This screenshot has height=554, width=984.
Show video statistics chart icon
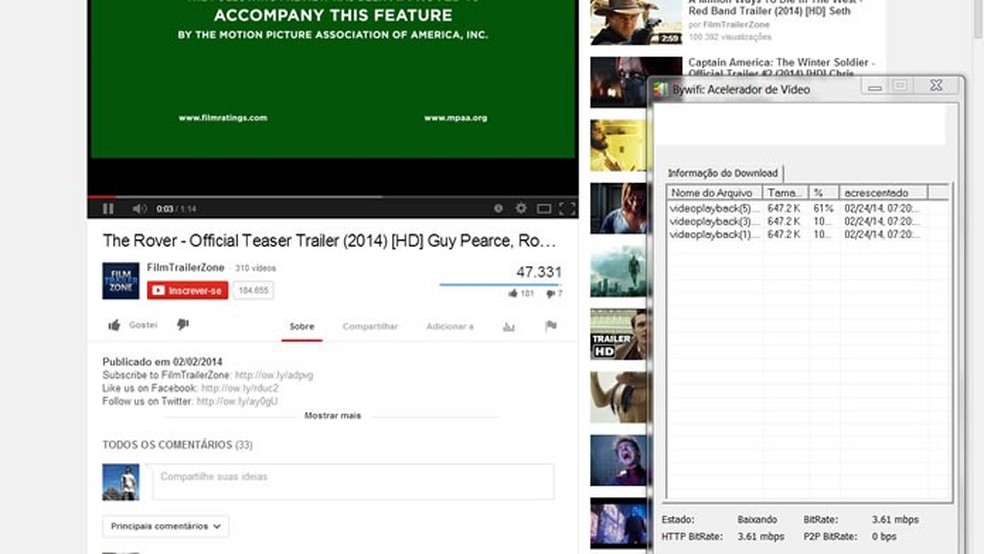(x=508, y=326)
